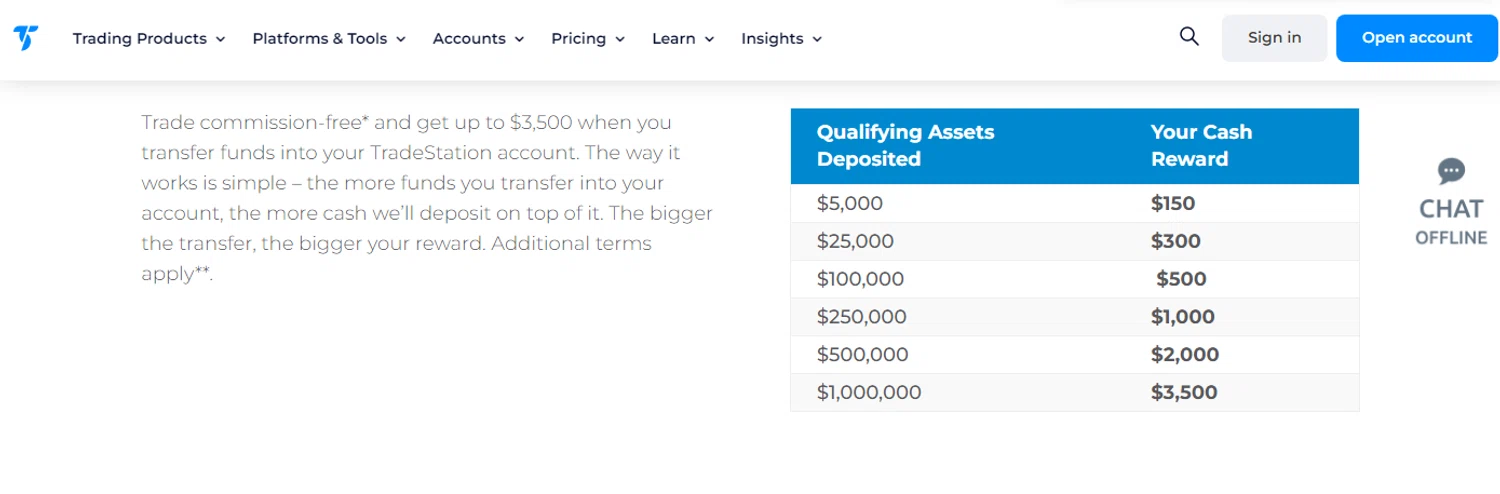Click the $2,000 cash reward value
Screen dimensions: 1500x494
click(x=1185, y=355)
